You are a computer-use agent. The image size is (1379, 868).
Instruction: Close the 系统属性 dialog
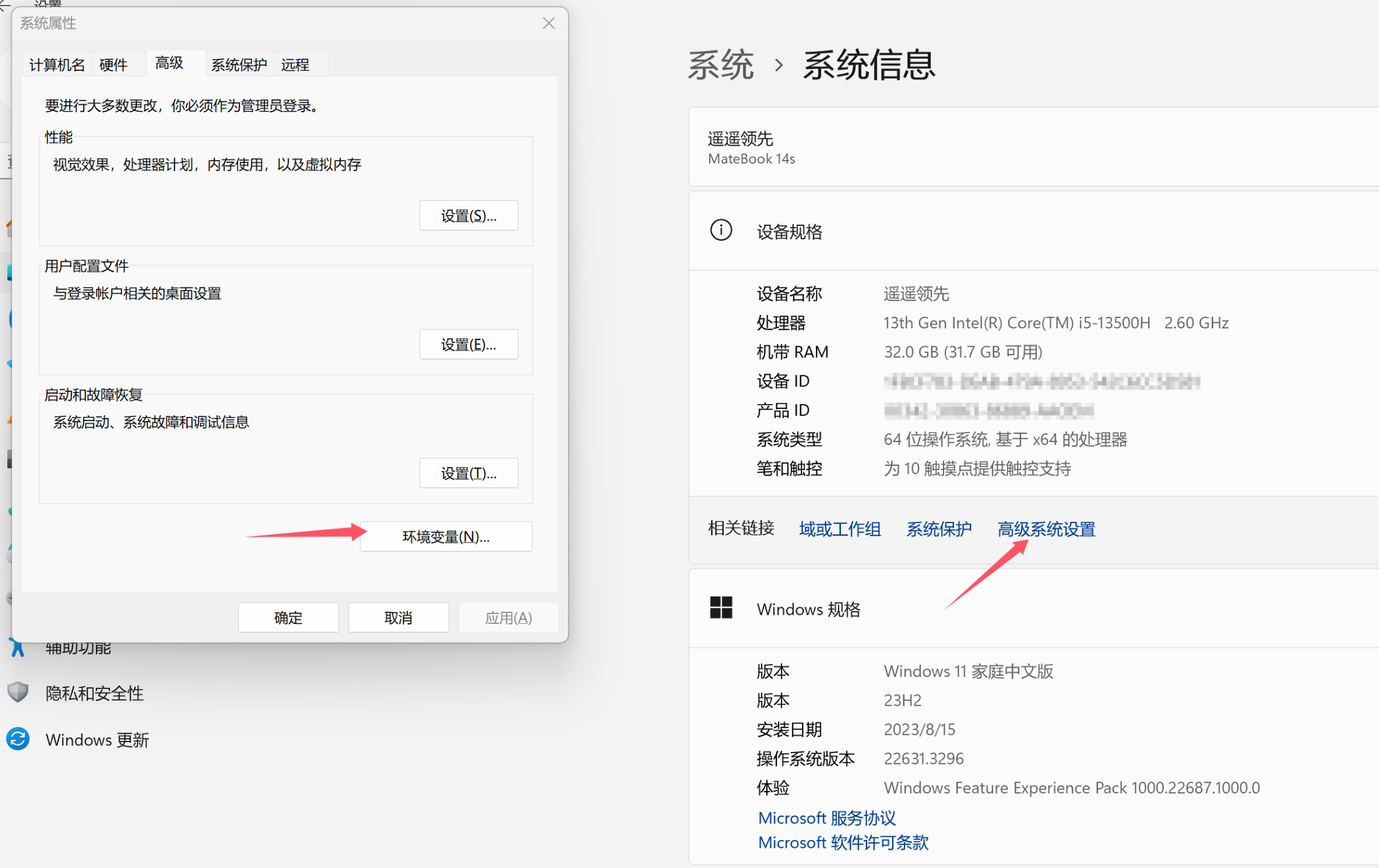coord(548,23)
